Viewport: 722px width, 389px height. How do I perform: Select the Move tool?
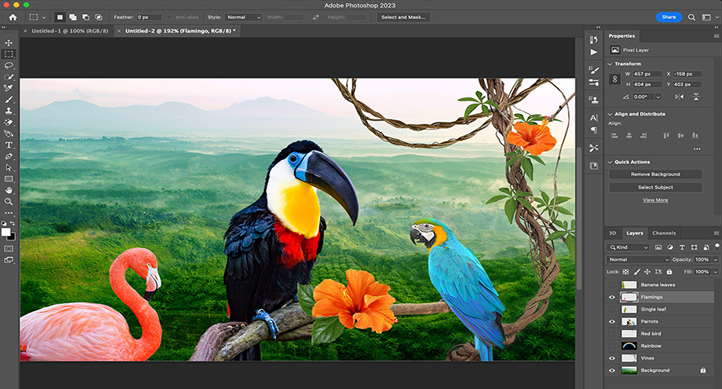click(9, 43)
